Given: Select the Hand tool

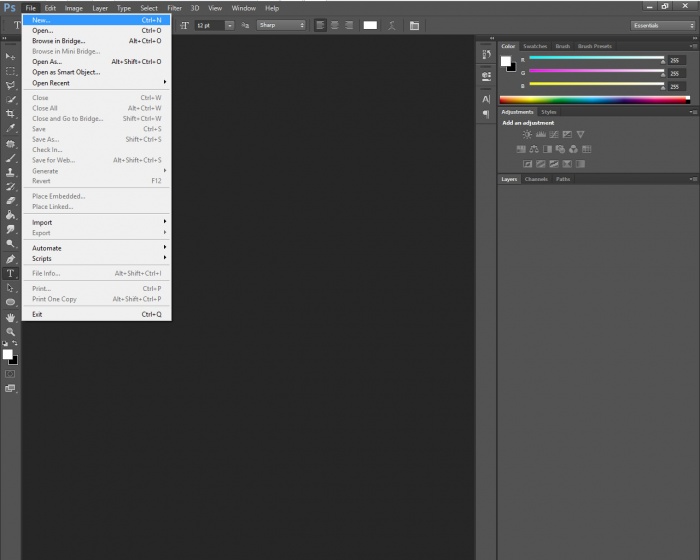Looking at the screenshot, I should point(11,317).
